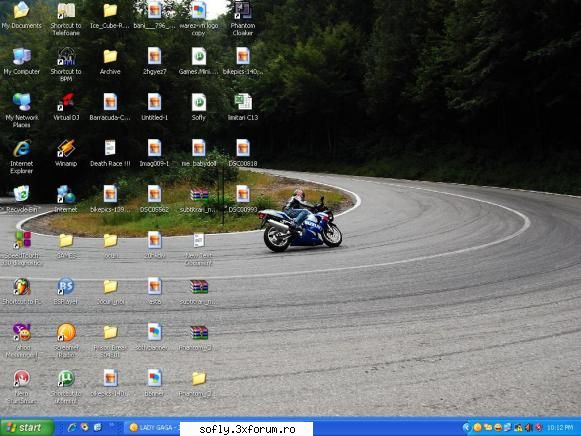Open the Phantom_C... WinRAR archive
581x436 pixels.
199,337
